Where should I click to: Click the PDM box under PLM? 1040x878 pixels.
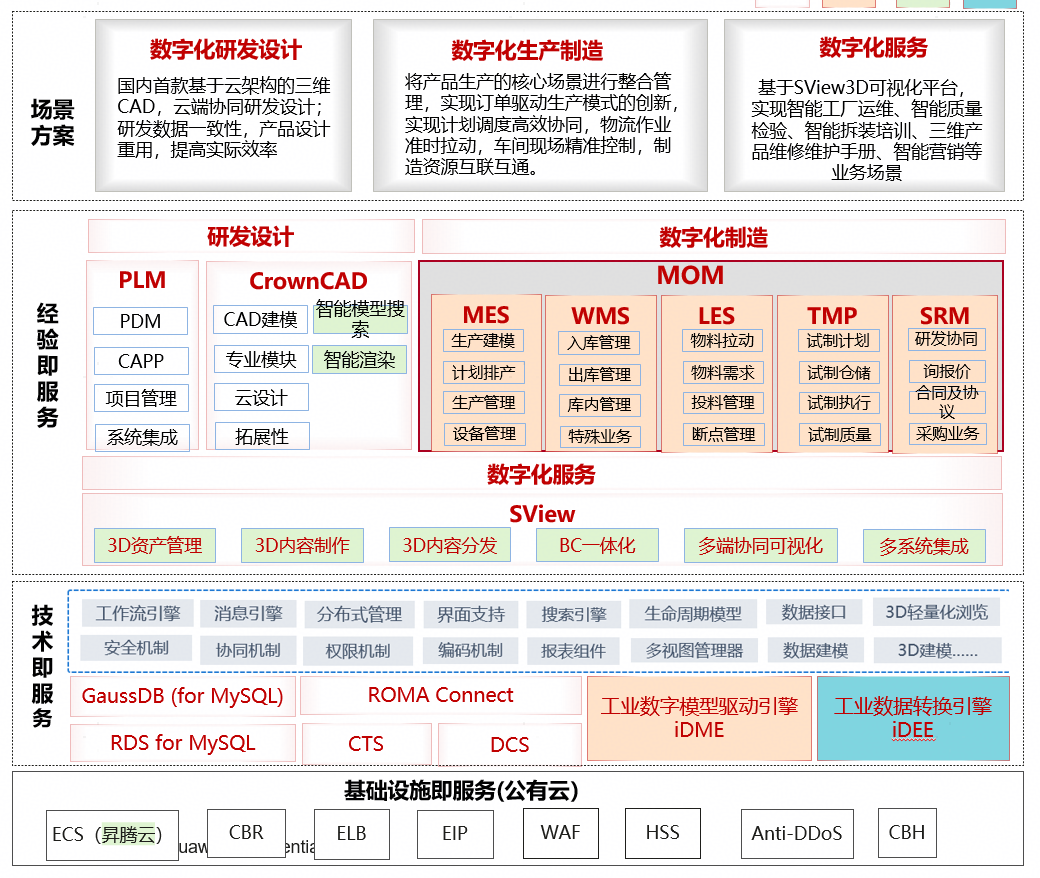point(140,321)
